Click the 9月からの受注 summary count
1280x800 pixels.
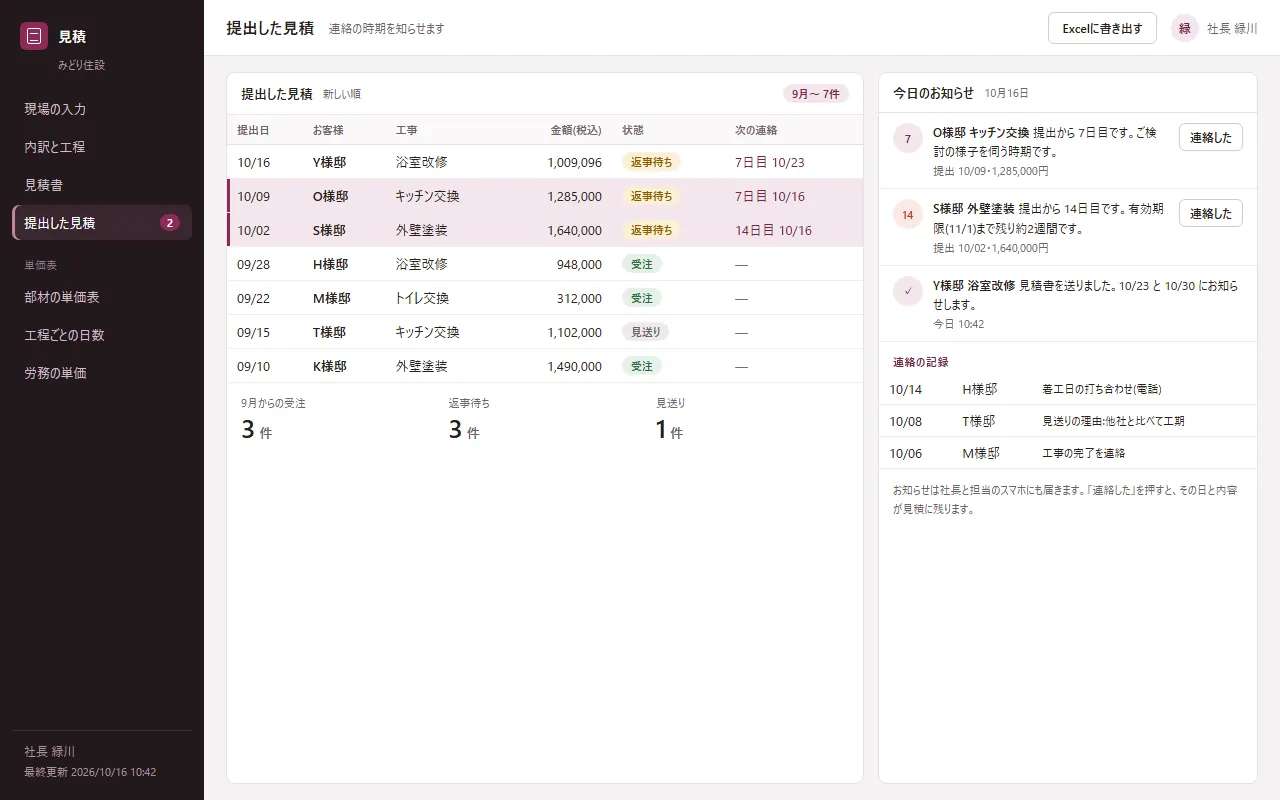257,430
